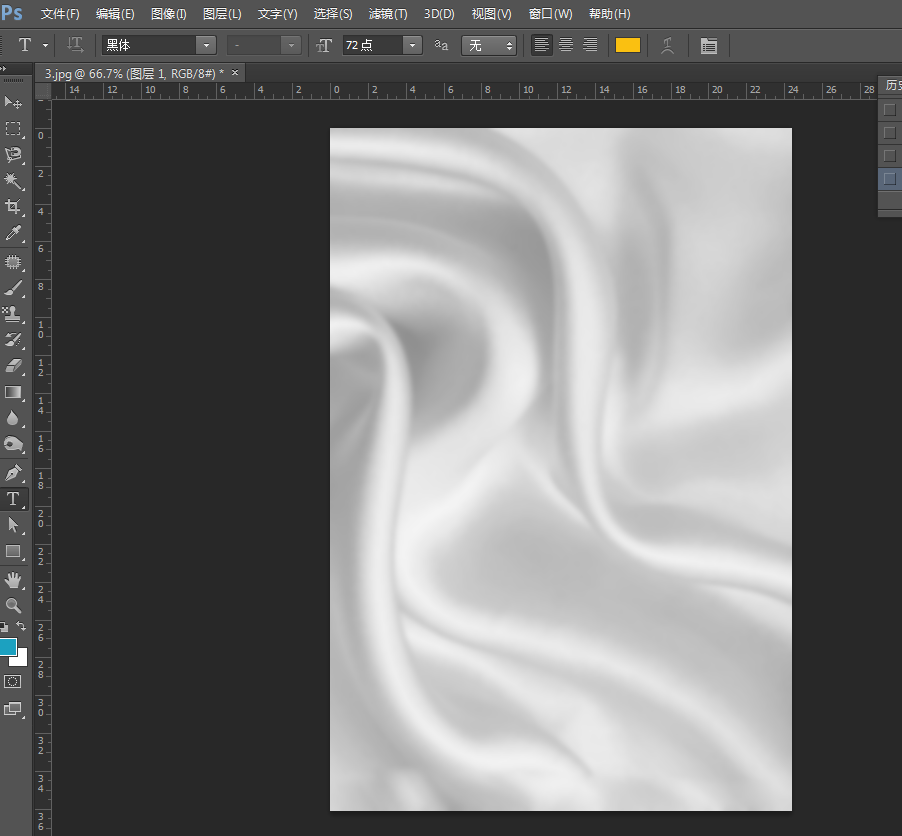
Task: Open the 文字(Y) menu
Action: click(277, 14)
